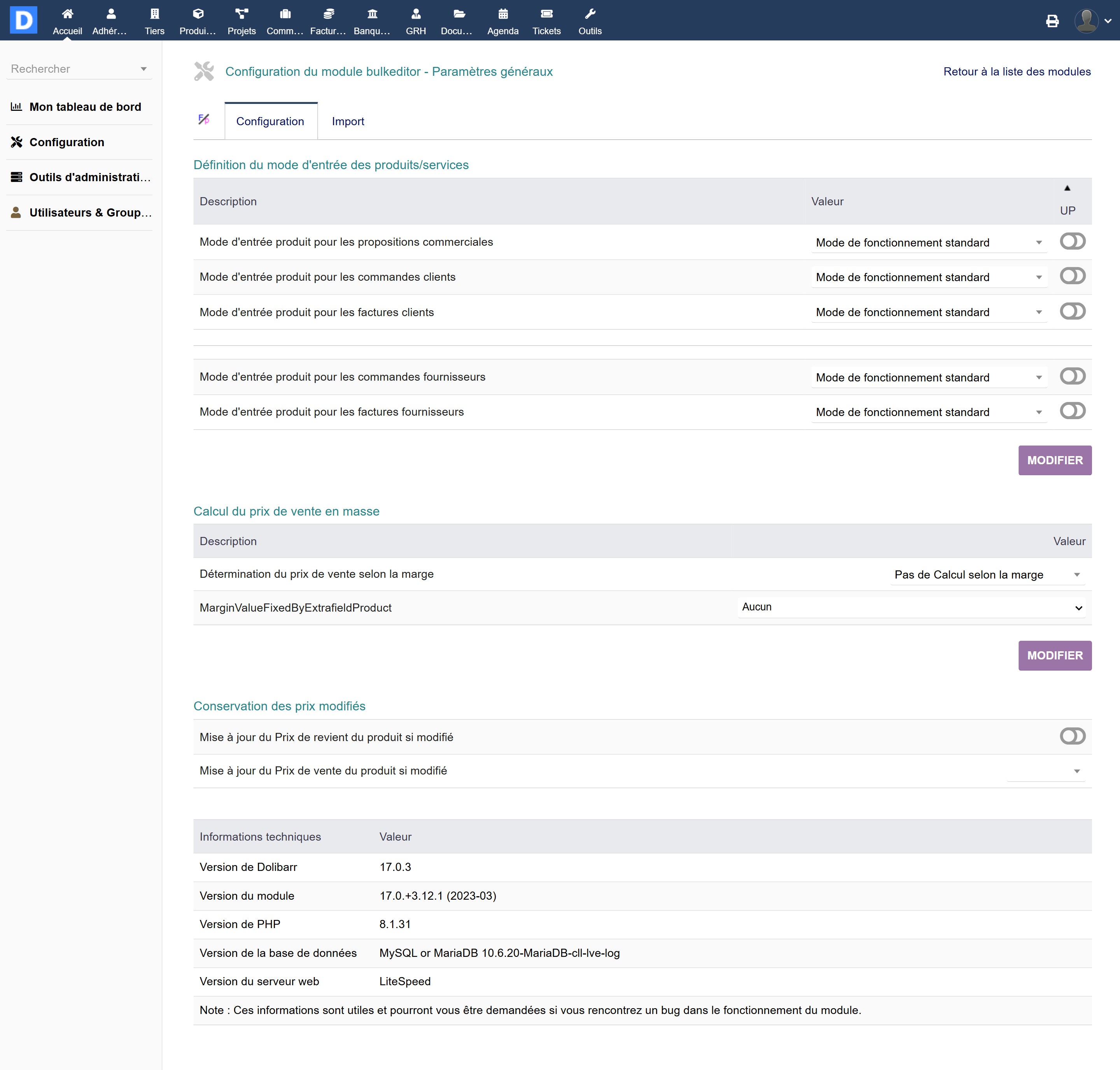The height and width of the screenshot is (1070, 1120).
Task: Open the Banques bank icon
Action: 372,14
